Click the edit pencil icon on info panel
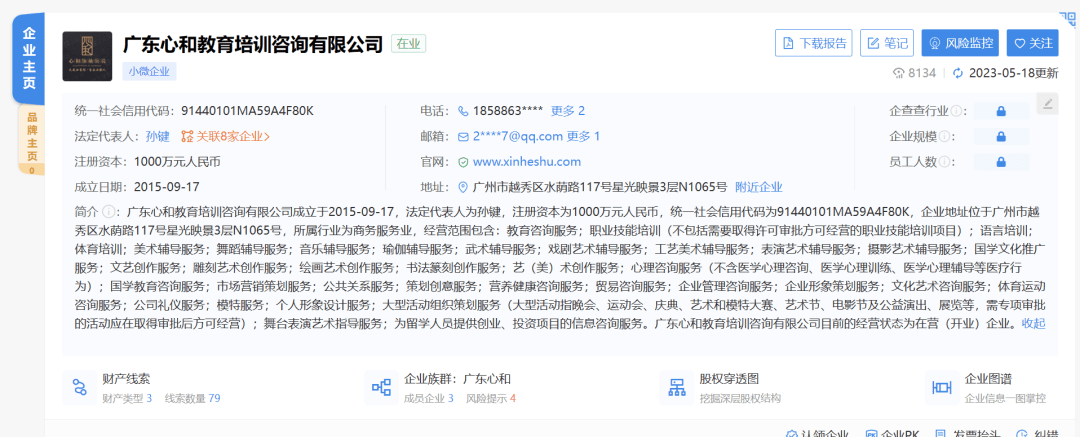 1047,103
